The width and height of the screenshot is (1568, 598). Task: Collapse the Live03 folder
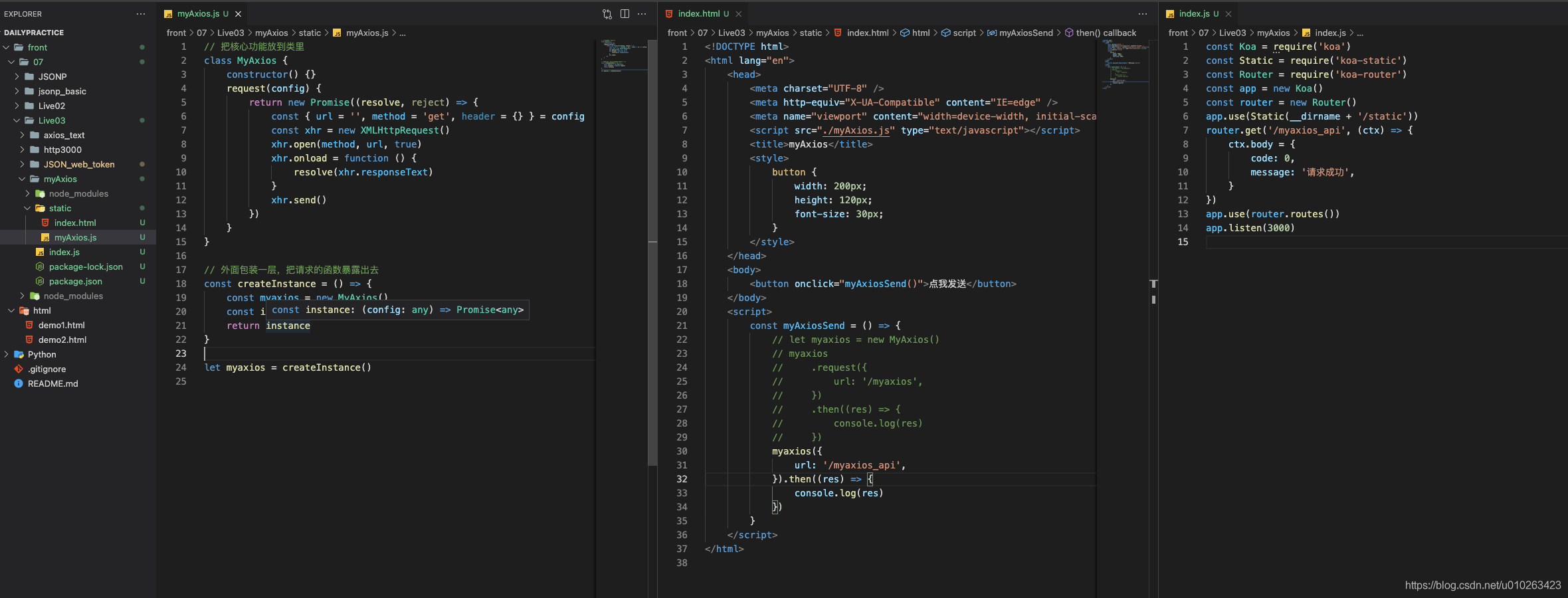point(78,120)
